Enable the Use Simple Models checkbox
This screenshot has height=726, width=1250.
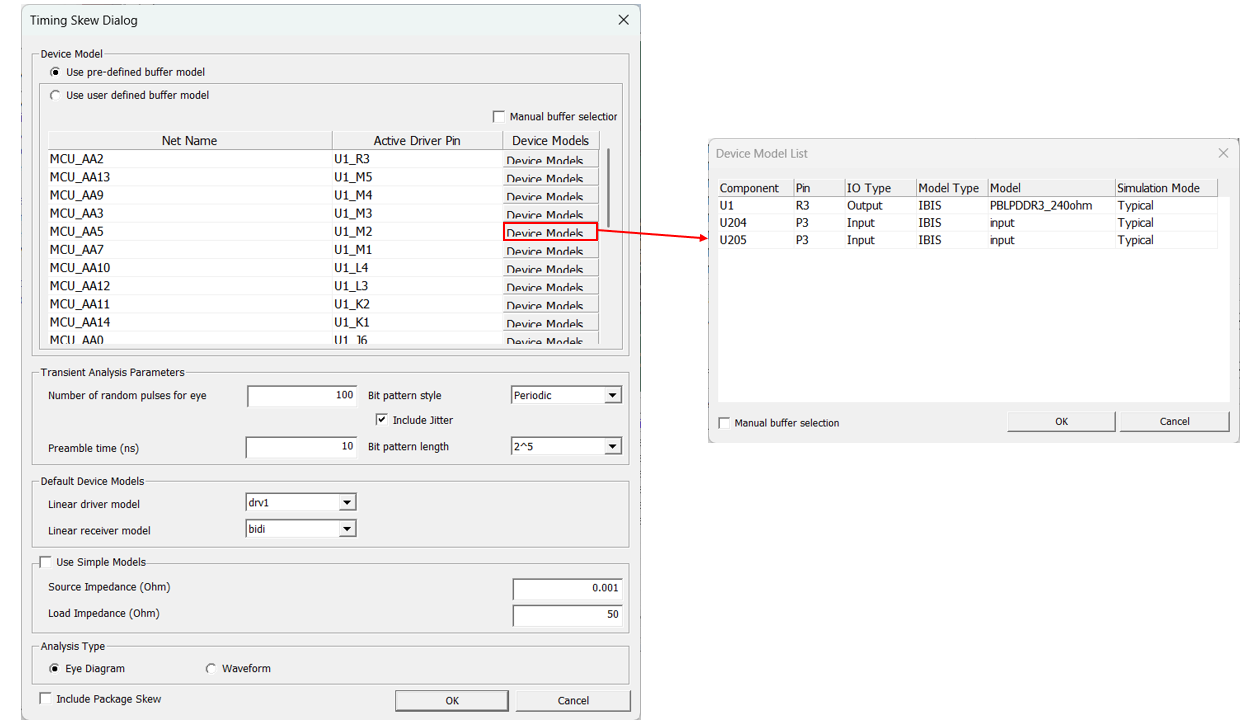[45, 562]
